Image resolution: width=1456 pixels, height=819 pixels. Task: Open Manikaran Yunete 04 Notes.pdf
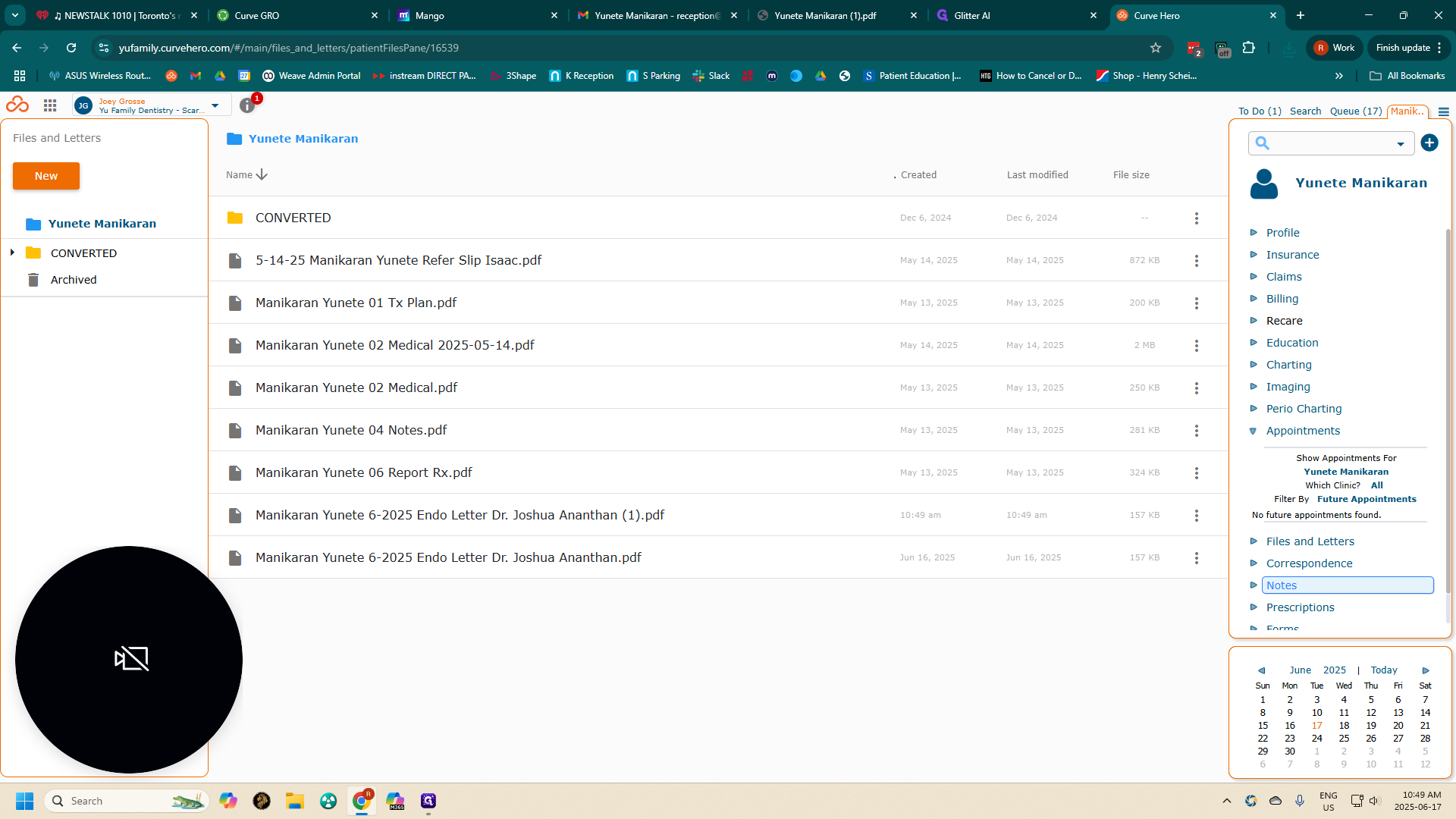(x=350, y=430)
